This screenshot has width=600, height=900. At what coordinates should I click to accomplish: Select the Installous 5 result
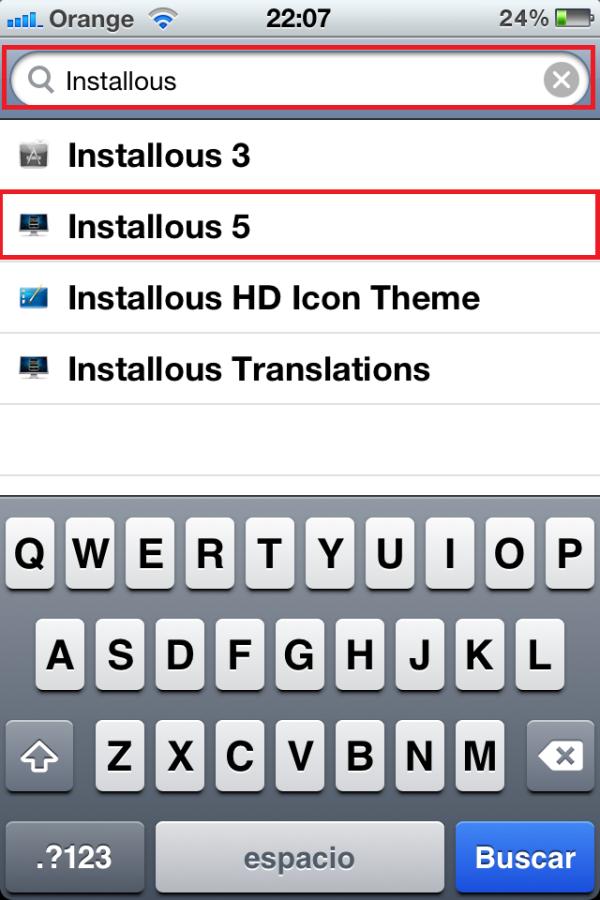[300, 227]
